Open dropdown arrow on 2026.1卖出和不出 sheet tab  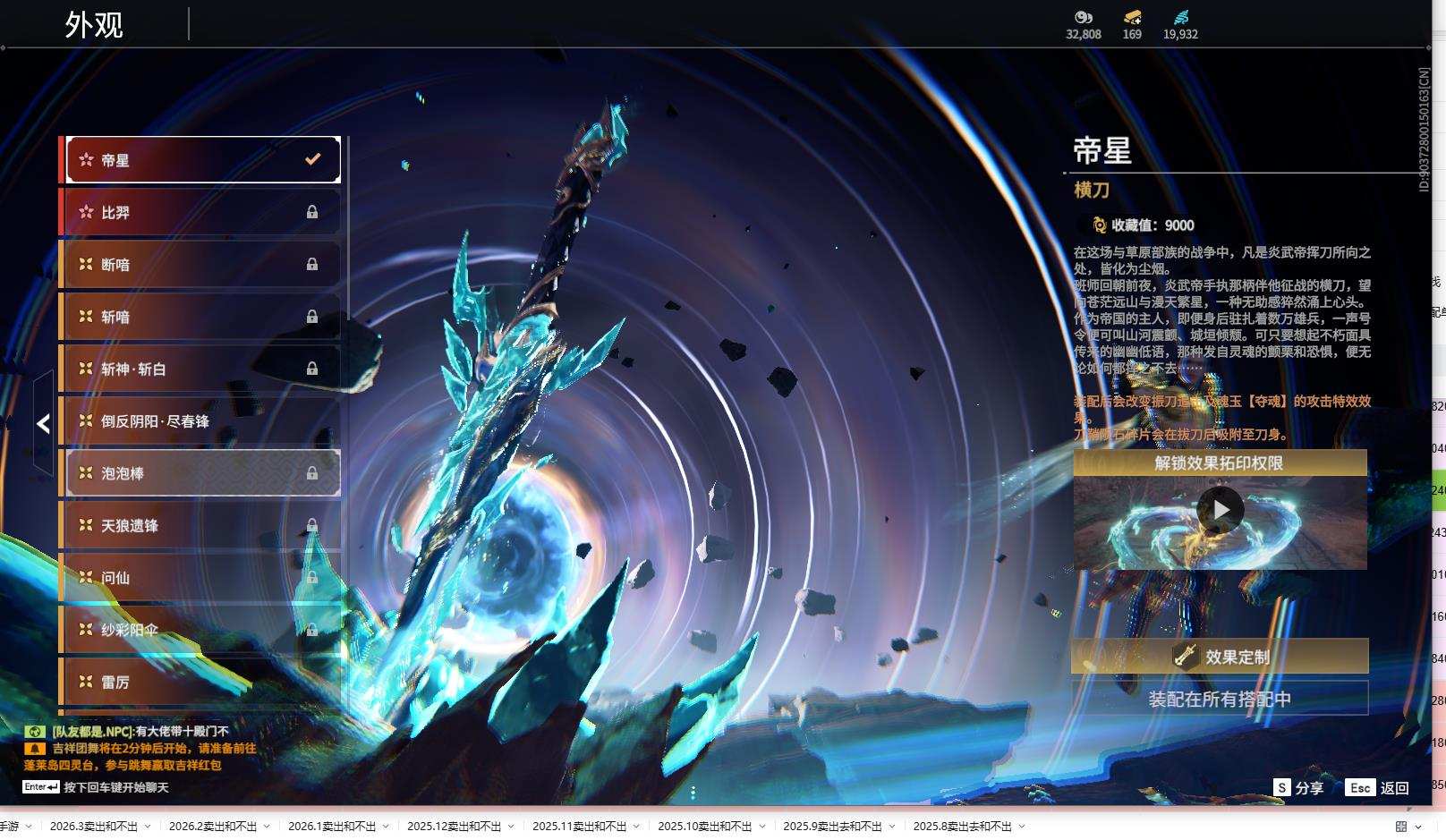coord(386,827)
